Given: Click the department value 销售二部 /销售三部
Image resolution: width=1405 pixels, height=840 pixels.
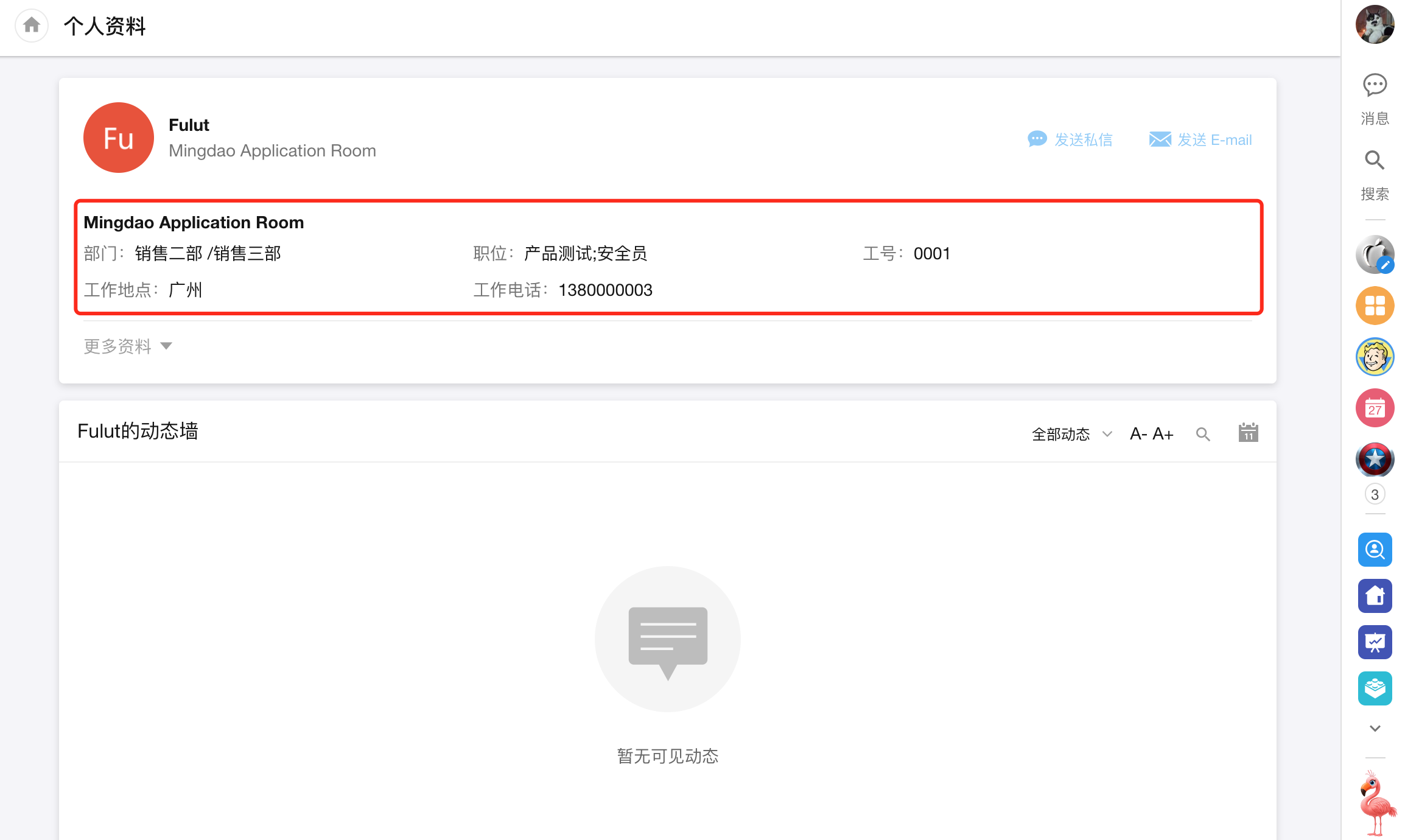Looking at the screenshot, I should (208, 254).
